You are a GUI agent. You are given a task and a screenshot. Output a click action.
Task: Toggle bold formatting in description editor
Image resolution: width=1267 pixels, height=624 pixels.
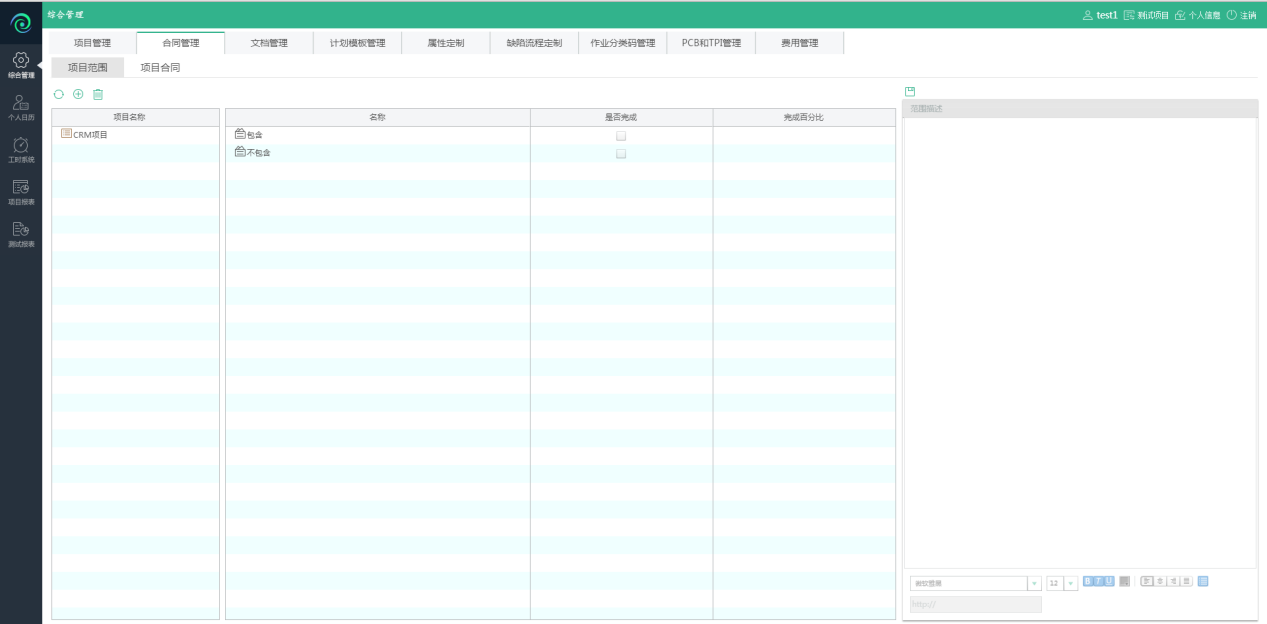point(1088,581)
